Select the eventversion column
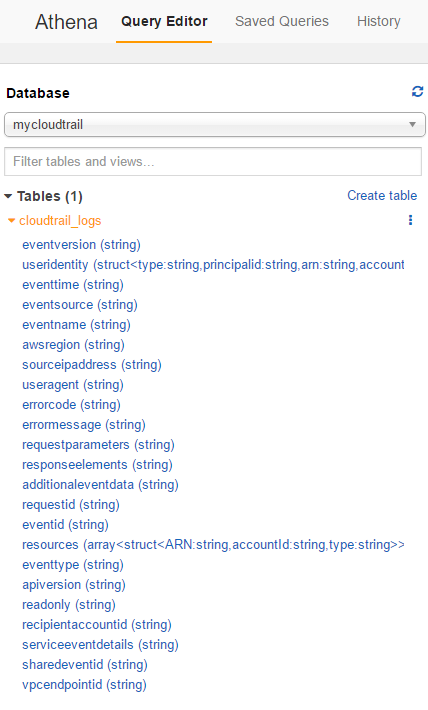 [x=82, y=245]
